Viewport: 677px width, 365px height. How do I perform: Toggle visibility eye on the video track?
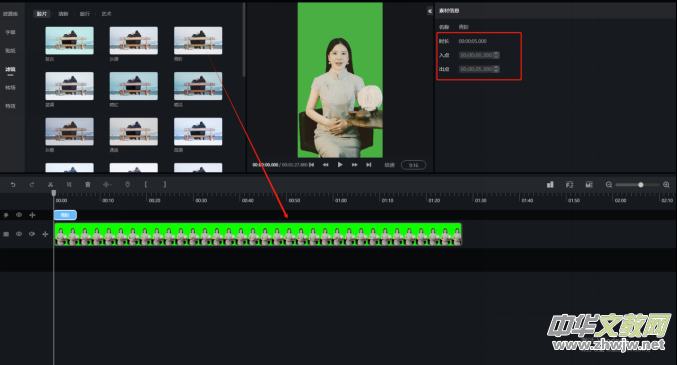click(19, 234)
